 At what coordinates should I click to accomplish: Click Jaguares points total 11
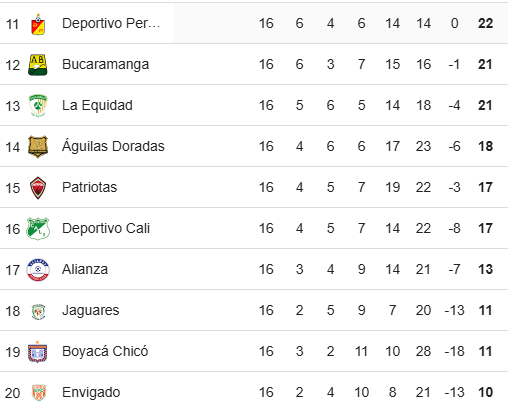coord(485,310)
